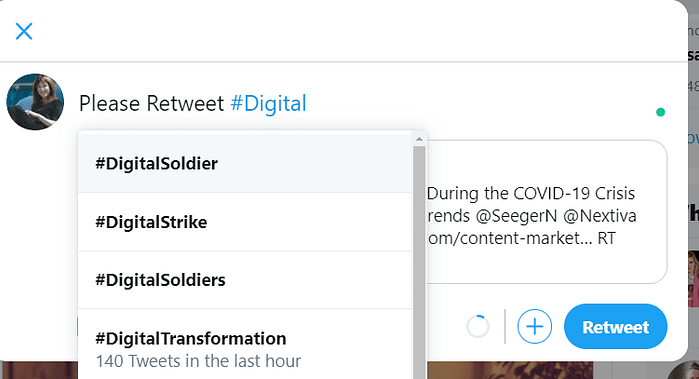
Task: Click the blue Retweet button
Action: point(616,327)
